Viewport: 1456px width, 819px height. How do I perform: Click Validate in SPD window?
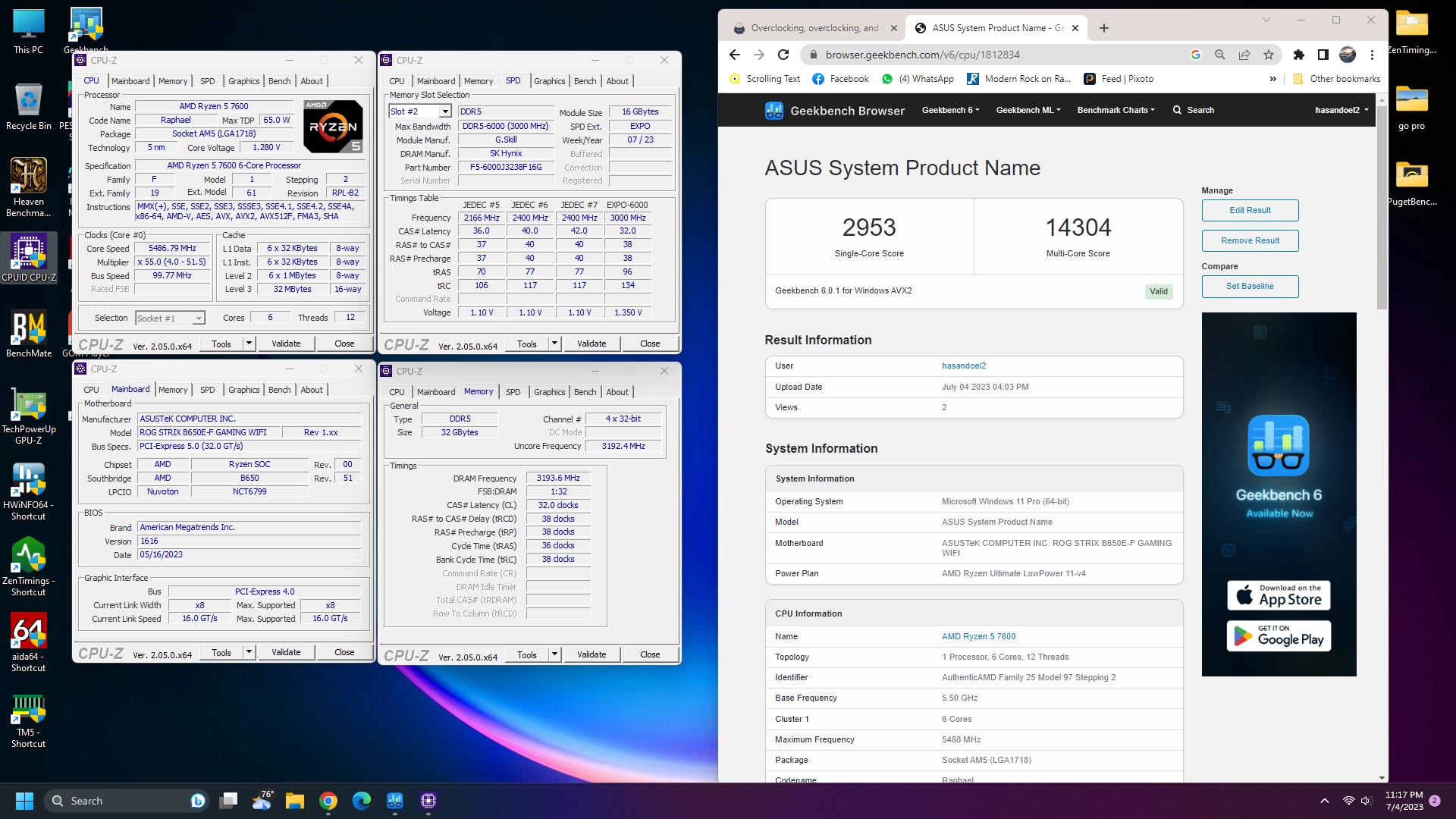point(591,344)
